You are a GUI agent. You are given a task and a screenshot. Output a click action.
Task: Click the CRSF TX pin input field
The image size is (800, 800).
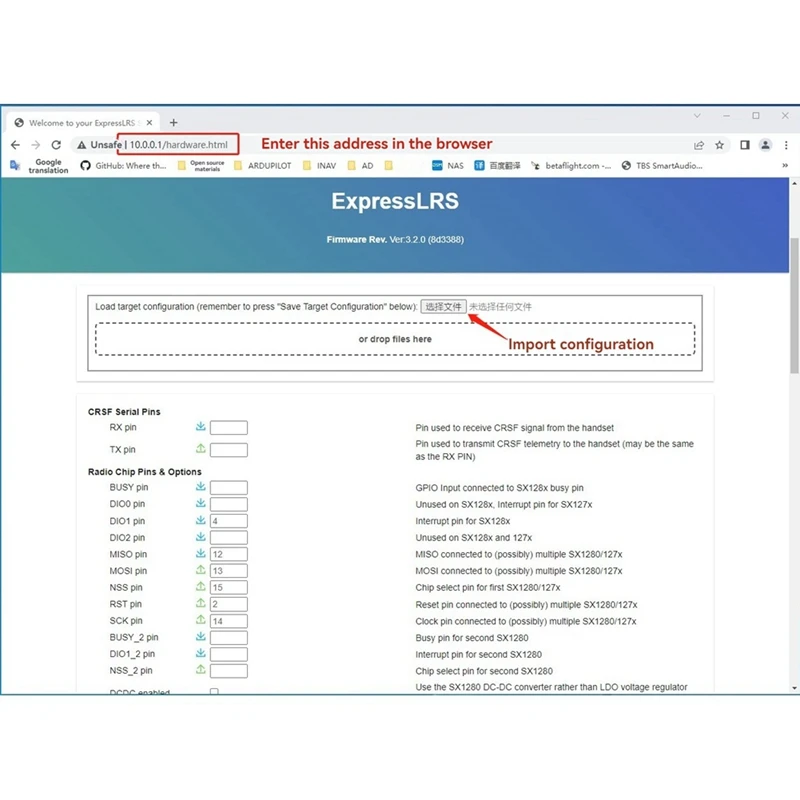229,450
